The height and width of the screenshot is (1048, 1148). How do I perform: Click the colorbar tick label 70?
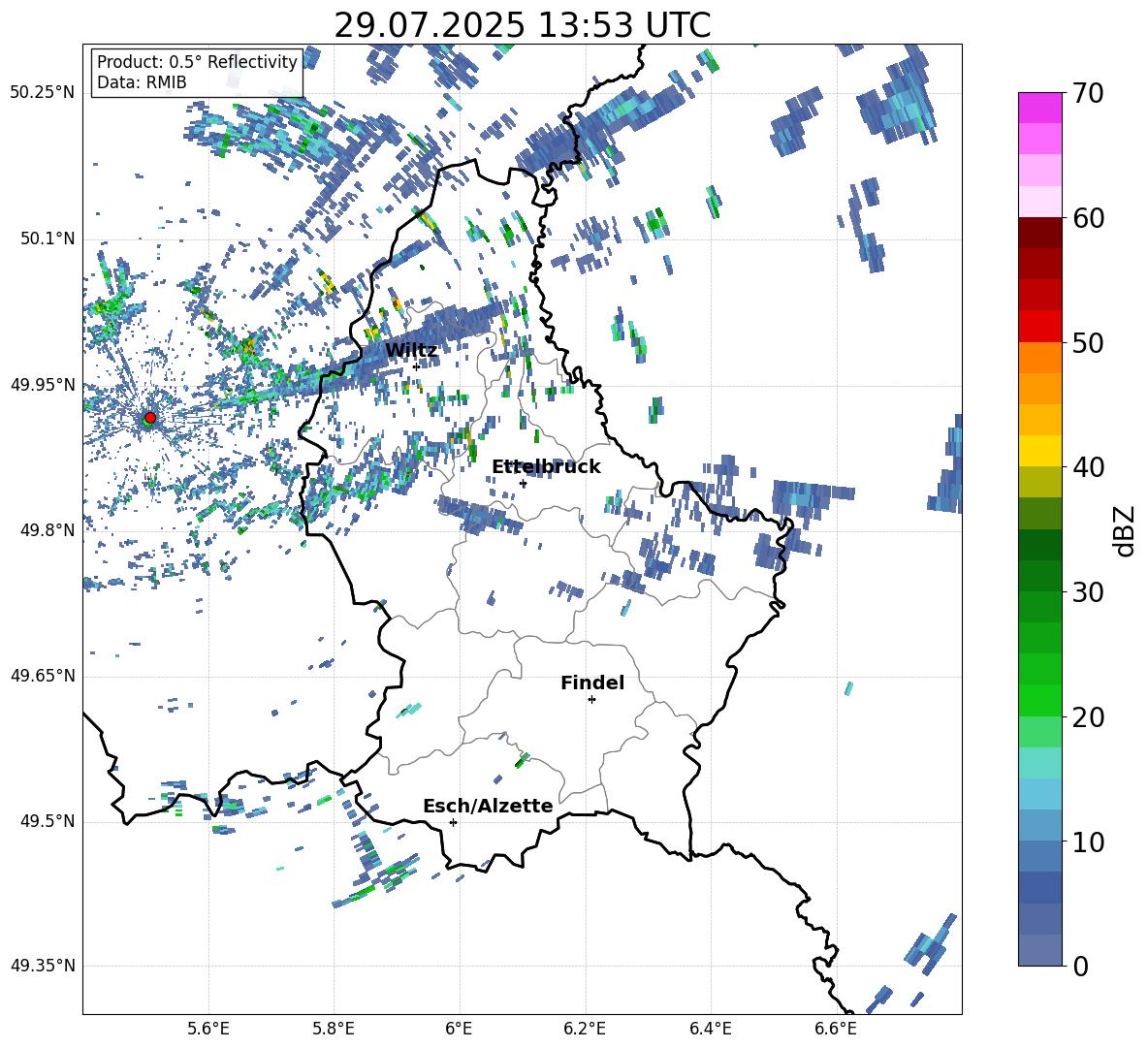[x=1088, y=93]
